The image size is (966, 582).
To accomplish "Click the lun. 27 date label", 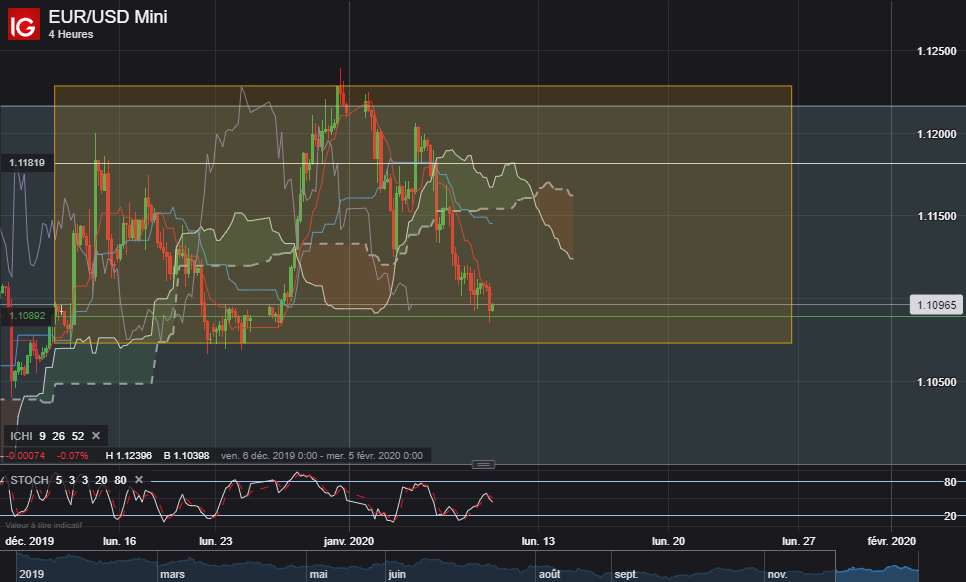I will coord(798,541).
